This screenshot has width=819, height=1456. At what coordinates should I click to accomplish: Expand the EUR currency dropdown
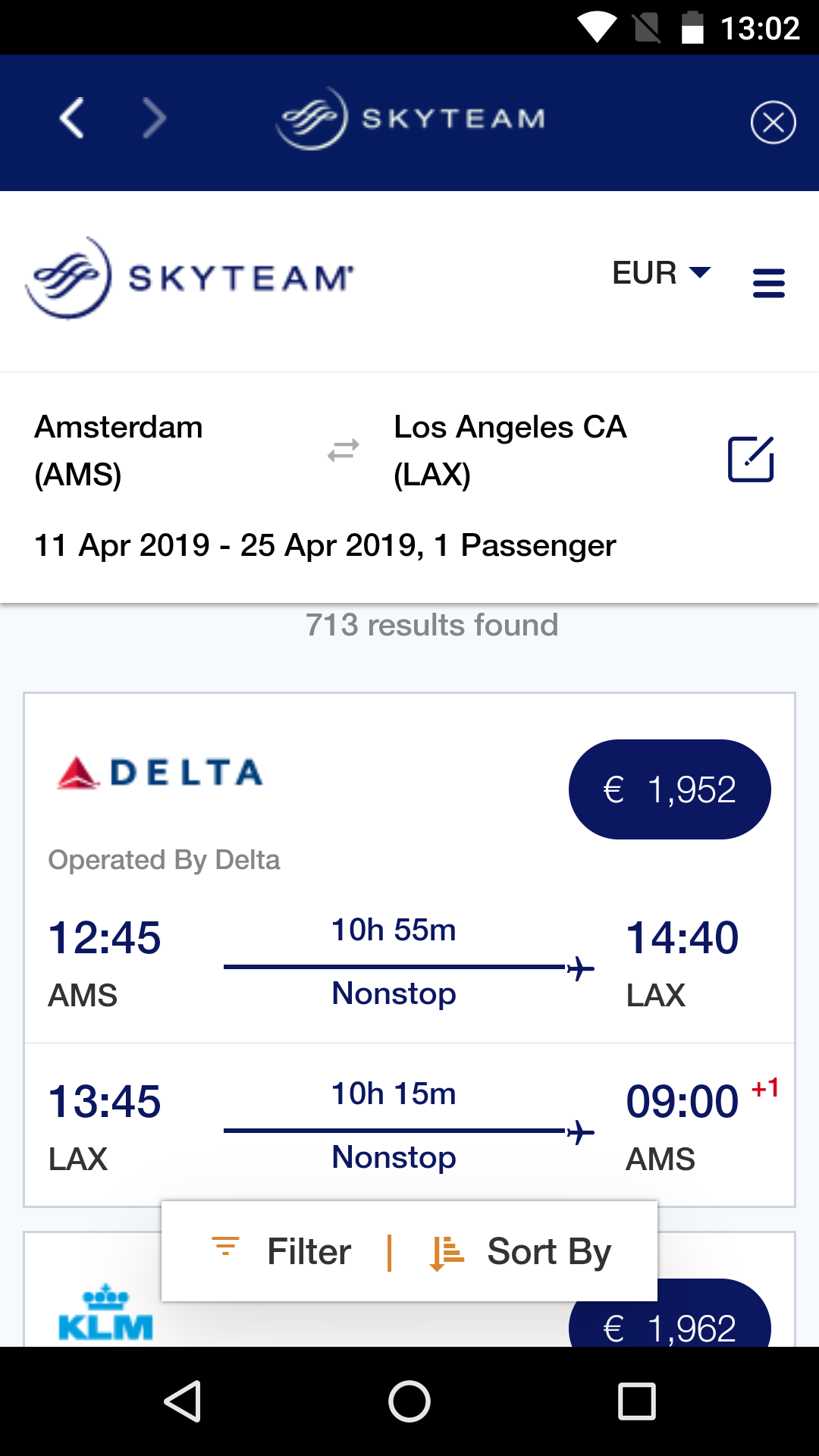click(x=661, y=273)
